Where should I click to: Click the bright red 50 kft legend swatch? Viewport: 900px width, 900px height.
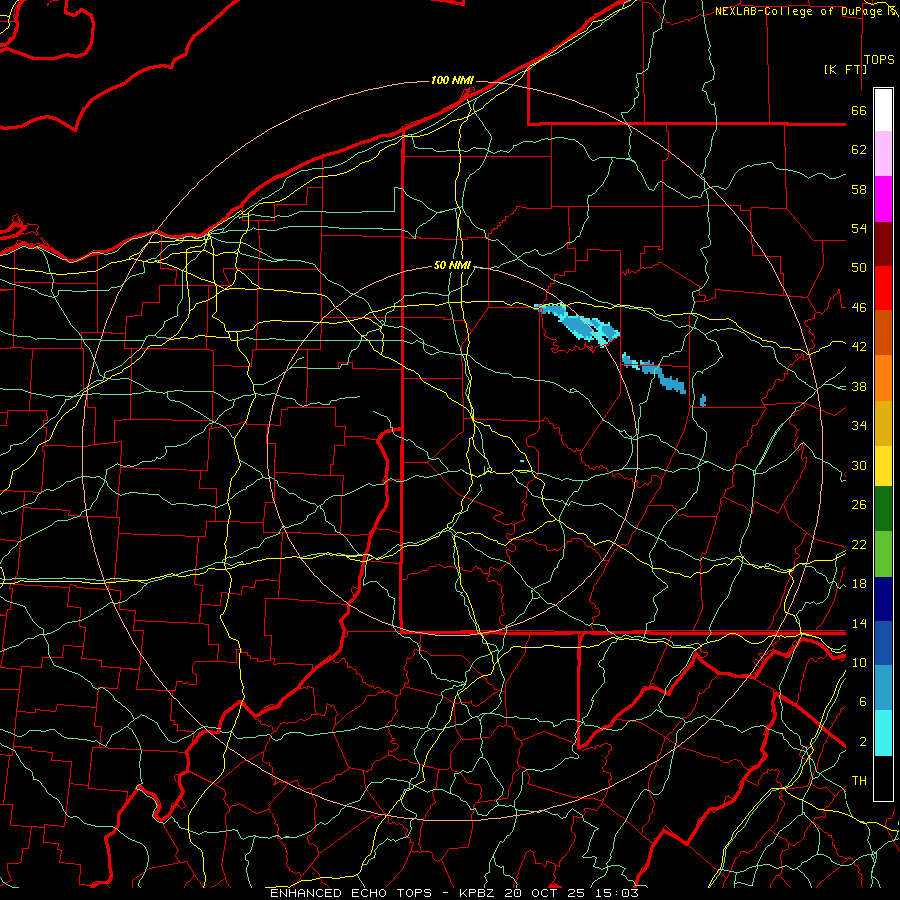coord(883,288)
